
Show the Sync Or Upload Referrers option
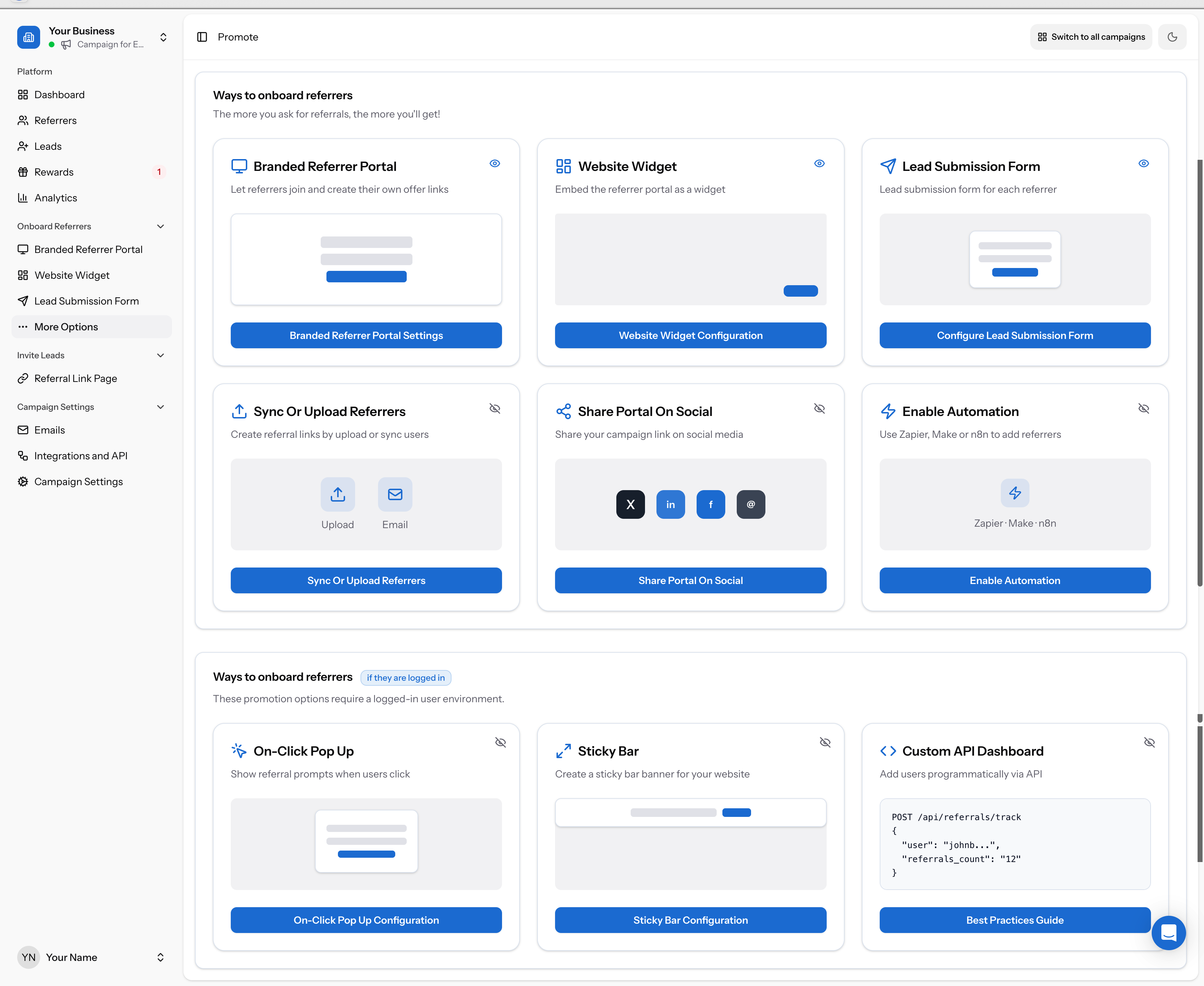click(494, 408)
